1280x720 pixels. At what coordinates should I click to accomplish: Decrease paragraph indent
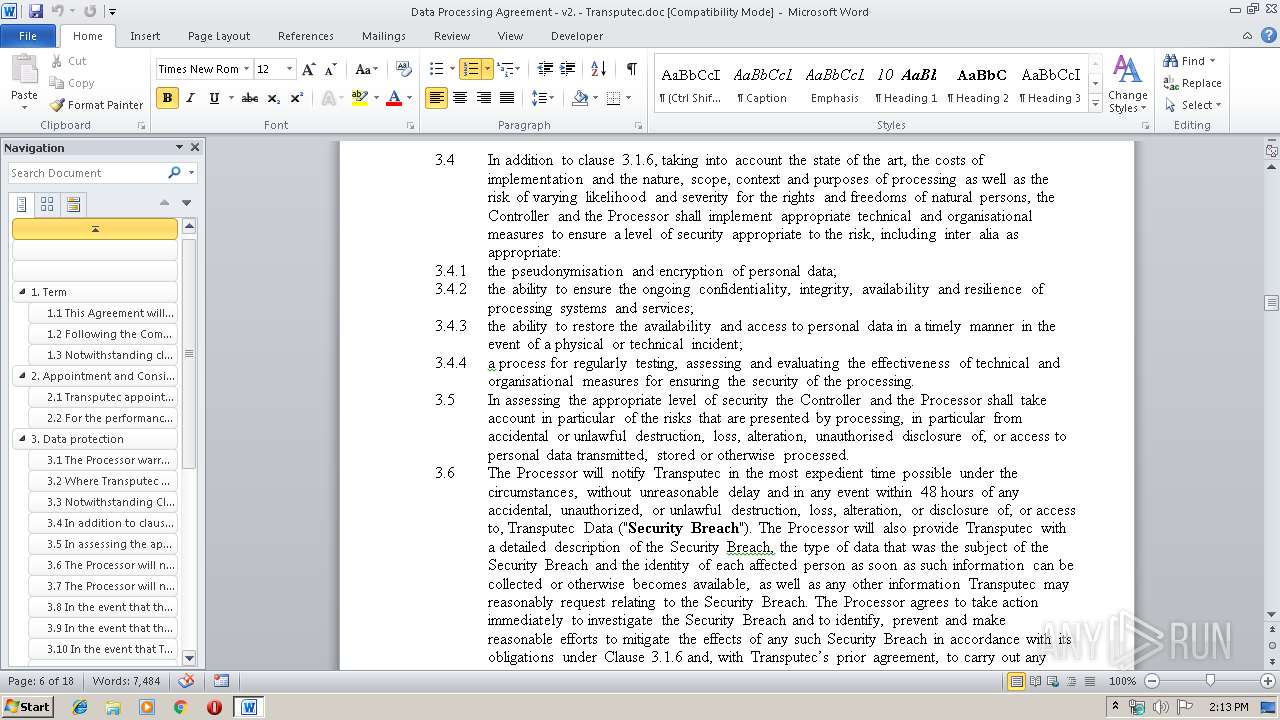click(x=545, y=69)
